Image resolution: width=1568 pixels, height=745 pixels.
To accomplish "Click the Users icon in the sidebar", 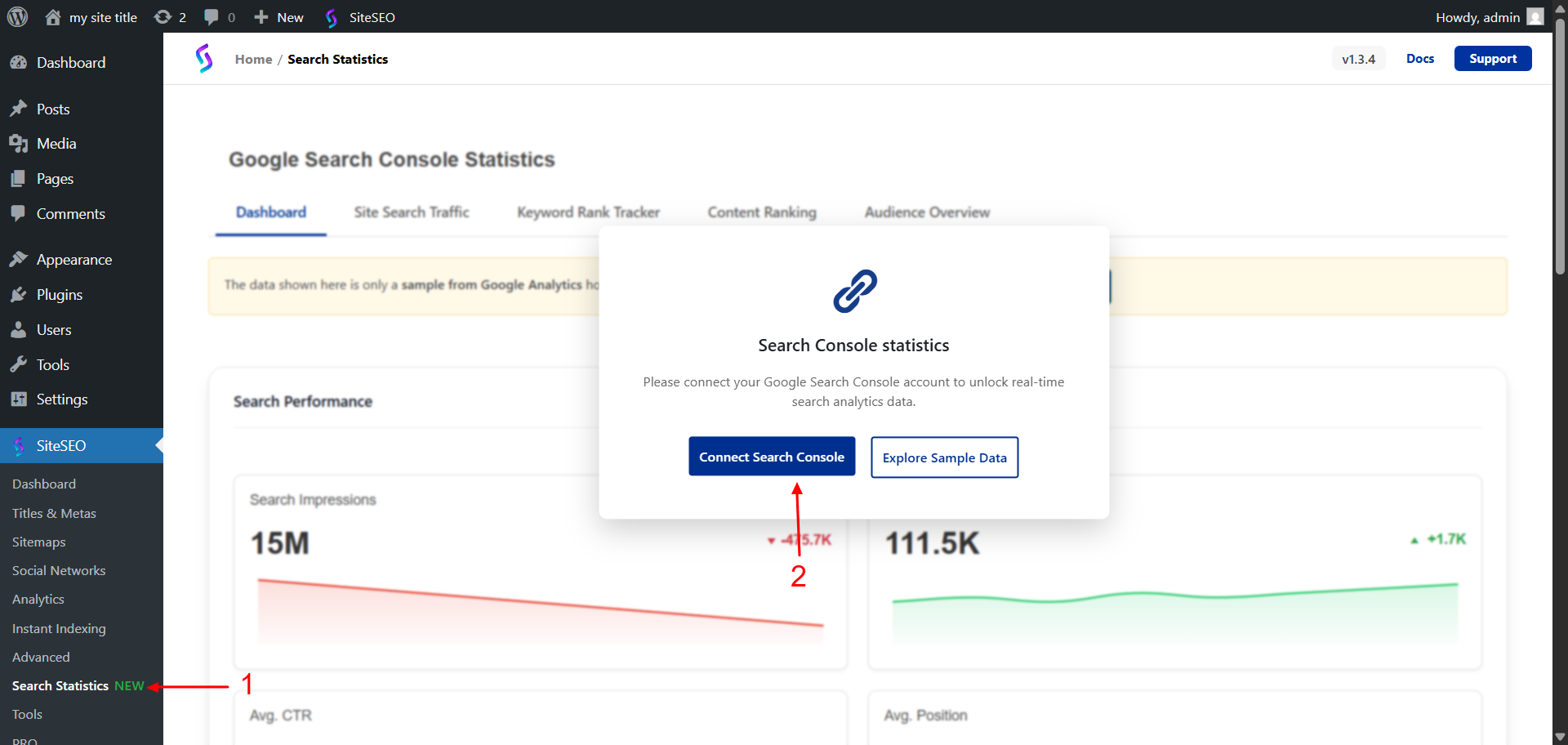I will [x=20, y=329].
